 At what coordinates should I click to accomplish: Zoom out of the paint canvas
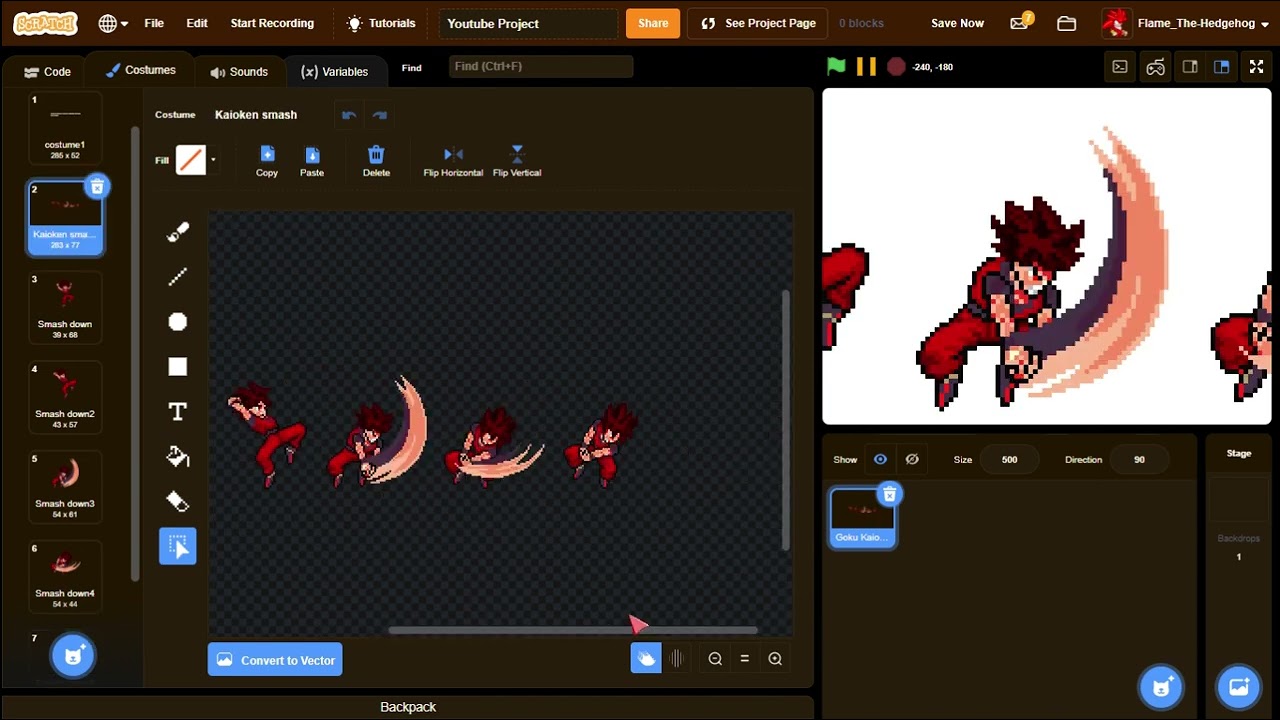pos(715,658)
